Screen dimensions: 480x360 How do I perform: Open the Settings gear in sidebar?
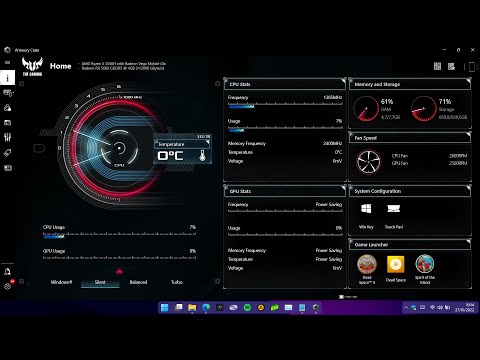[x=7, y=286]
